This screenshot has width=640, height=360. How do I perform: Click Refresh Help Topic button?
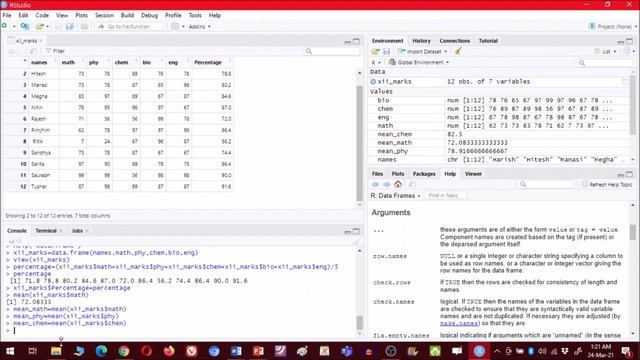tap(607, 184)
